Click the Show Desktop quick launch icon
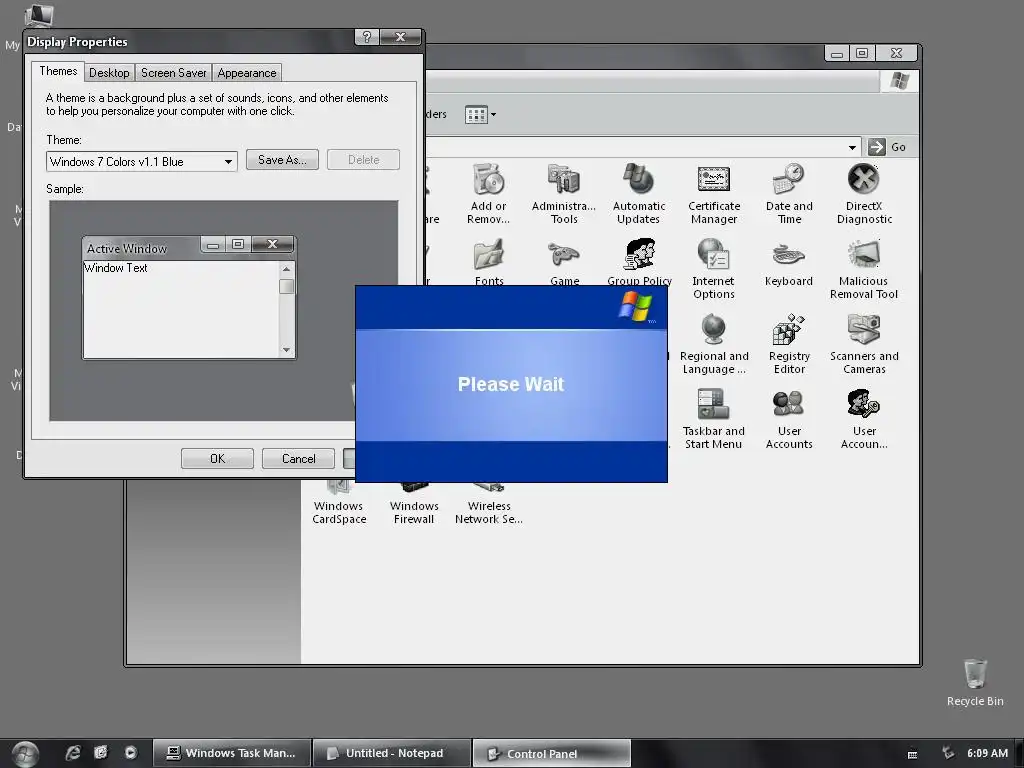The height and width of the screenshot is (768, 1024). tap(101, 753)
